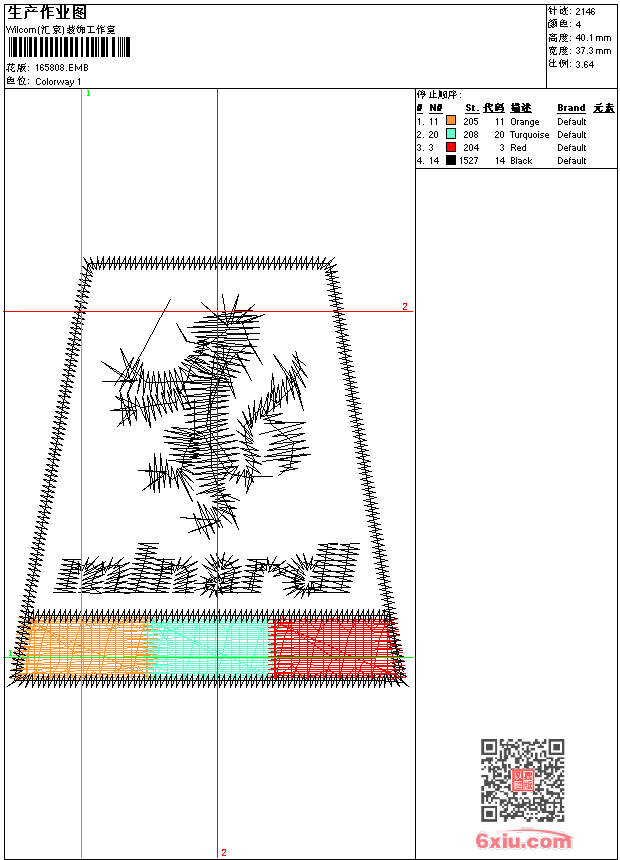620x860 pixels.
Task: Click the red seal in QR code center
Action: [523, 780]
